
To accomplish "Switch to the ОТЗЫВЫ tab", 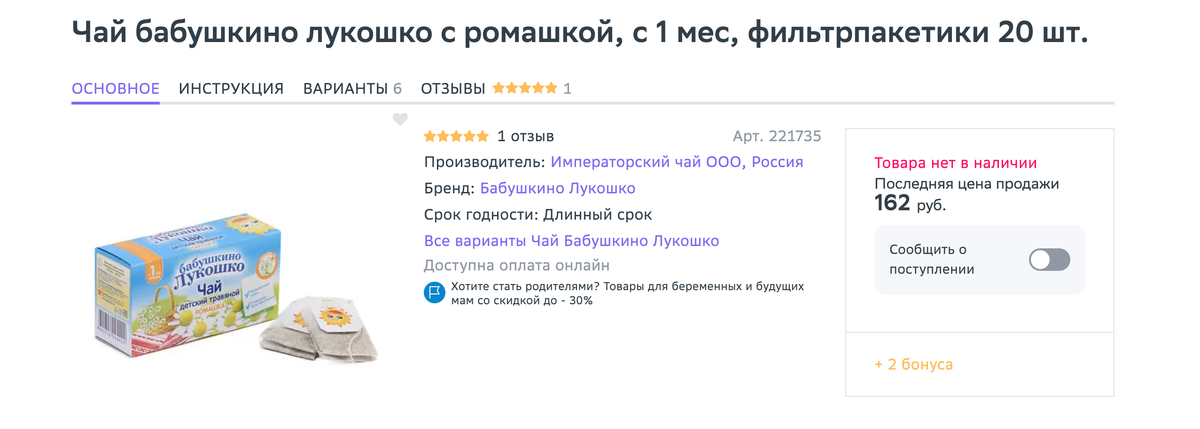I will coord(453,88).
